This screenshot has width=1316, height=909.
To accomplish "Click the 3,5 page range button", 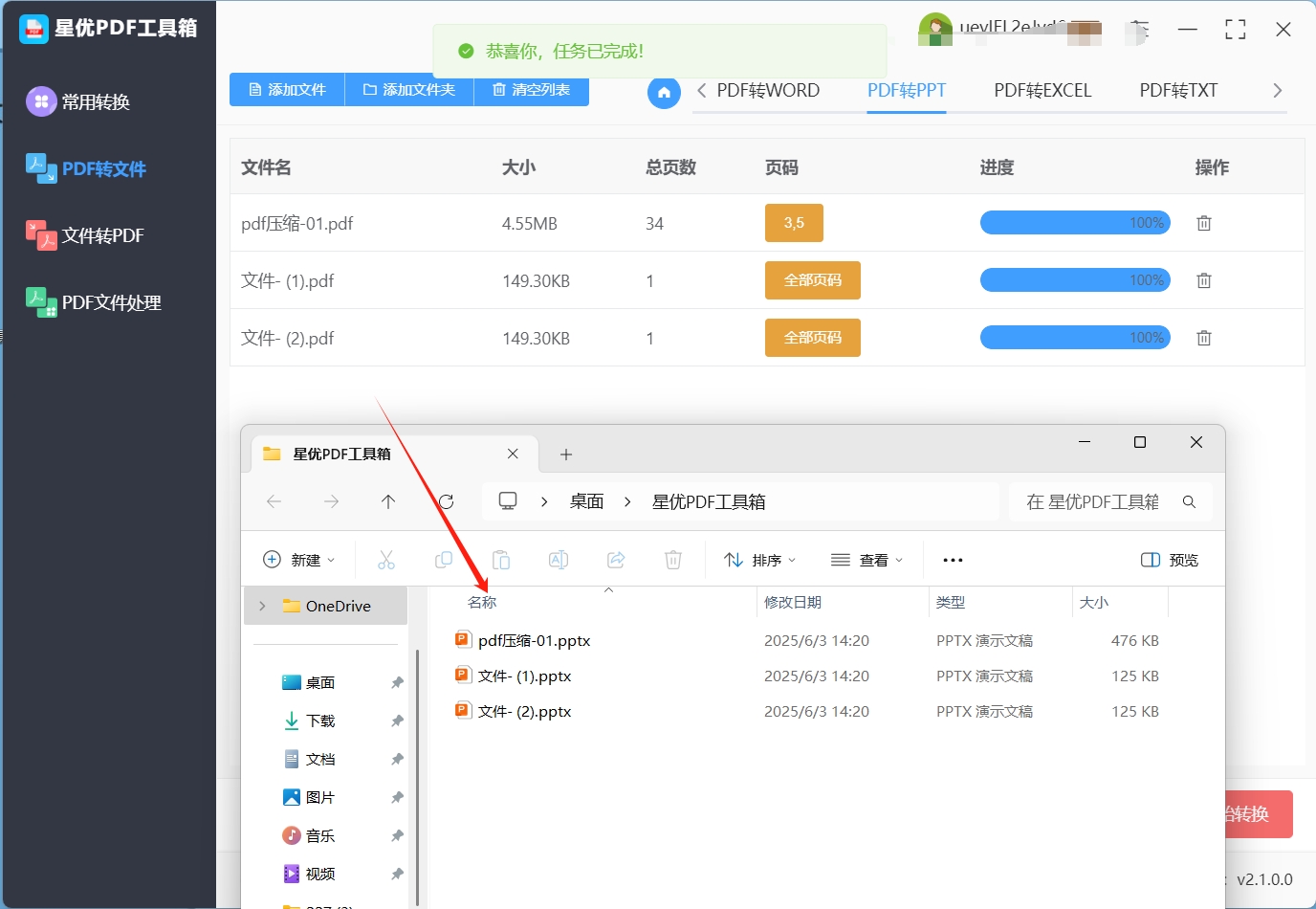I will click(x=794, y=223).
